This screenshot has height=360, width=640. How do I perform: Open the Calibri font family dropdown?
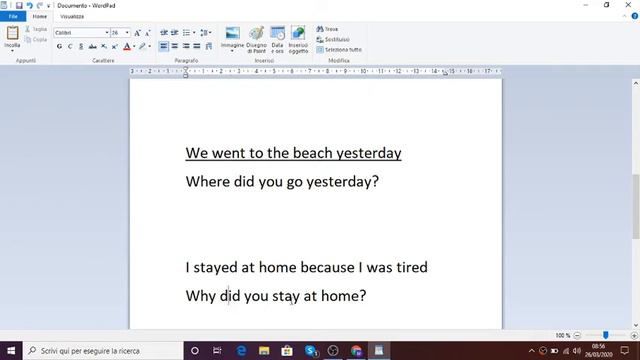(x=107, y=33)
